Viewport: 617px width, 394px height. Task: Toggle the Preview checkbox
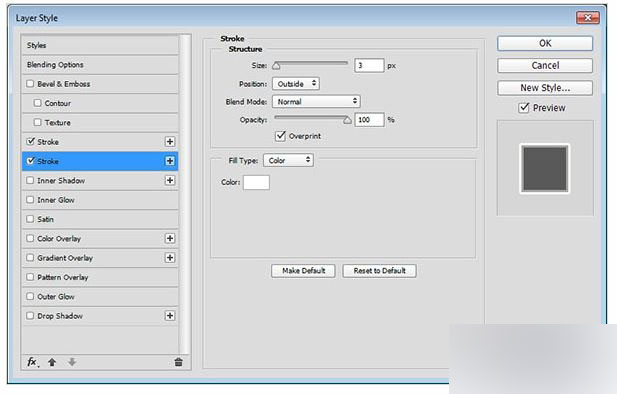(524, 107)
